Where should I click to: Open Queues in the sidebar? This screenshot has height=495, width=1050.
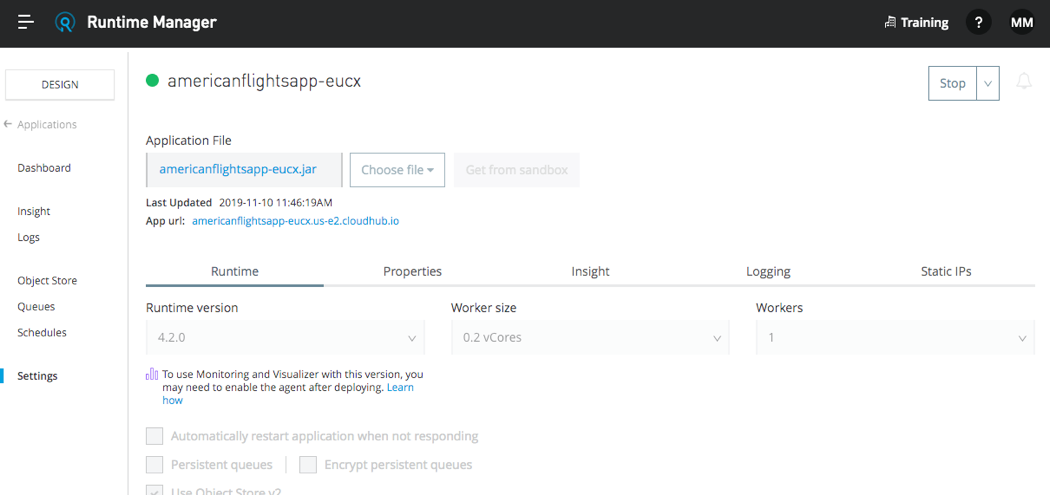(x=36, y=307)
